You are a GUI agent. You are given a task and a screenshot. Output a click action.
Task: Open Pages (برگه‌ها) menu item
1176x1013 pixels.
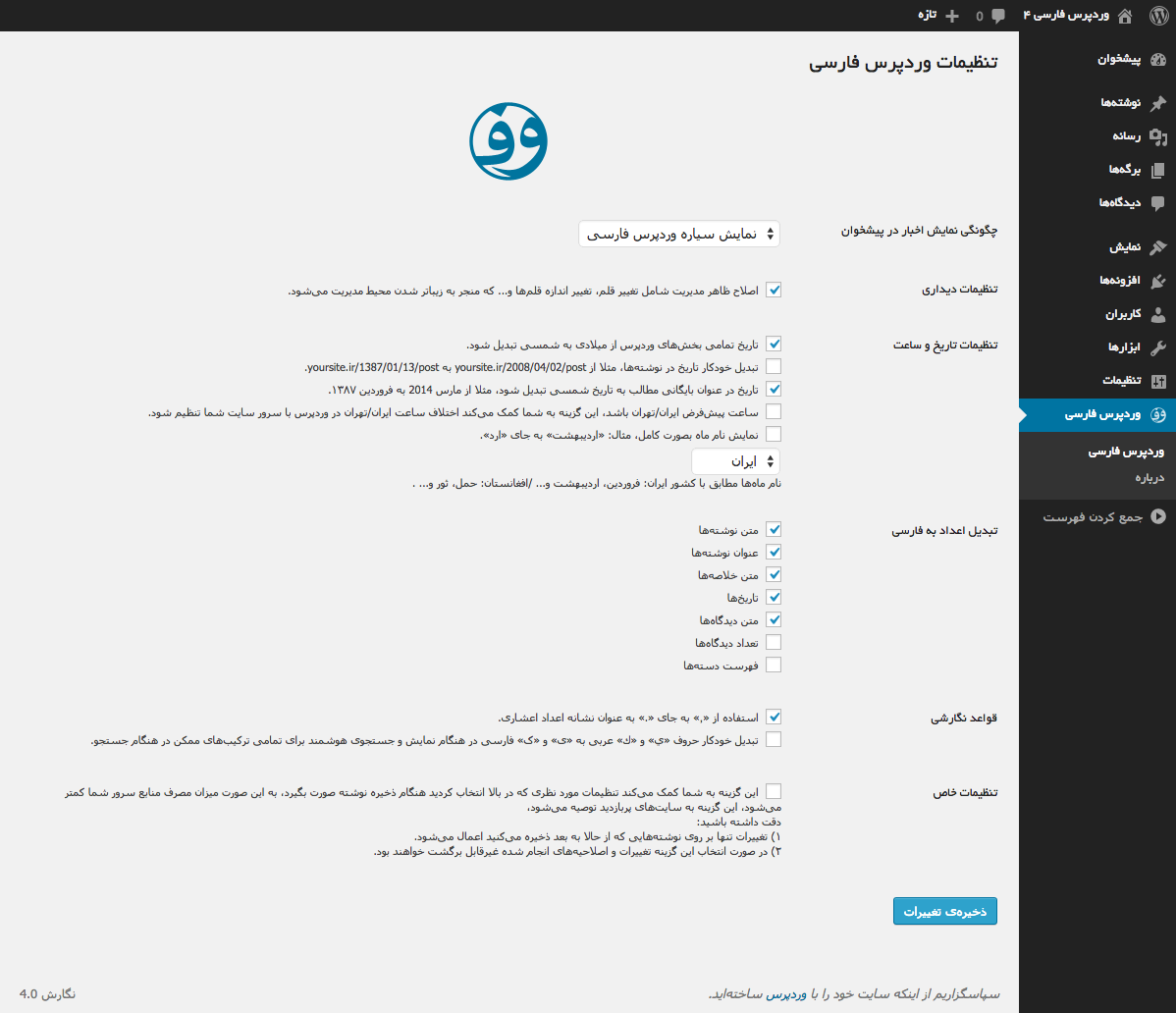(1097, 170)
